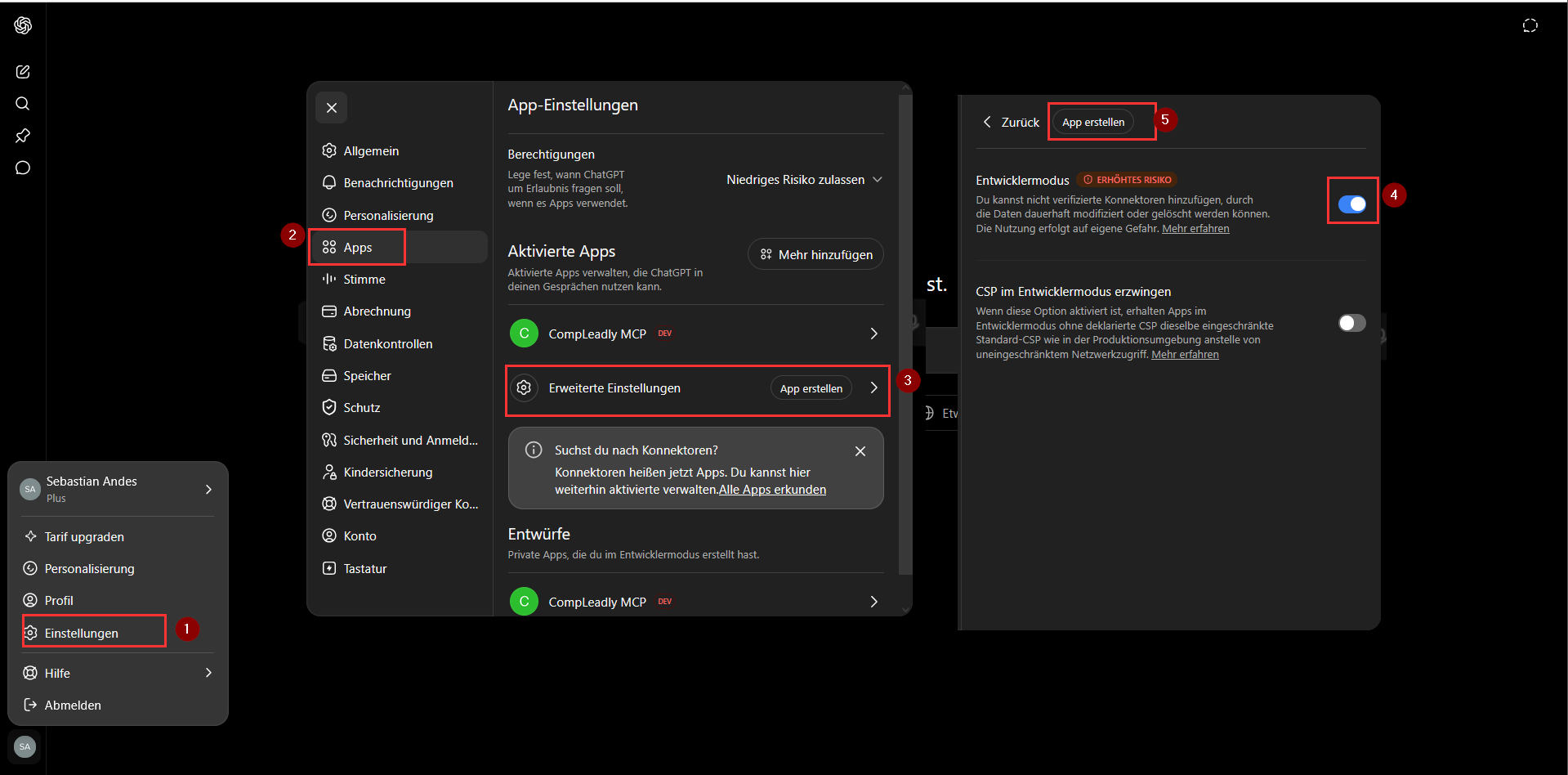The image size is (1568, 775).
Task: Click the ERHÖHTES RISIKO warning badge
Action: 1127,180
